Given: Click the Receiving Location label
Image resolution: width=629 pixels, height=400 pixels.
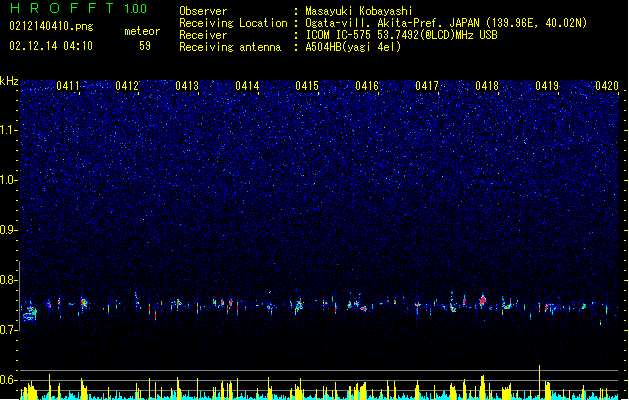Looking at the screenshot, I should (233, 23).
